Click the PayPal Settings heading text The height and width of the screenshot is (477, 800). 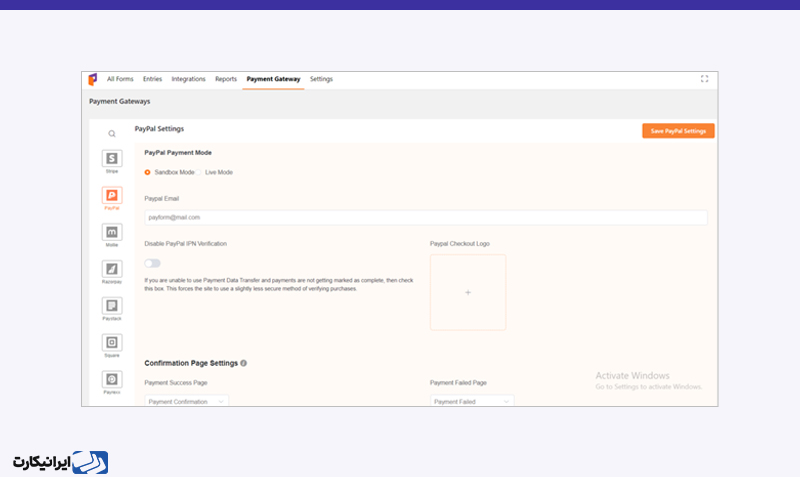click(x=159, y=129)
